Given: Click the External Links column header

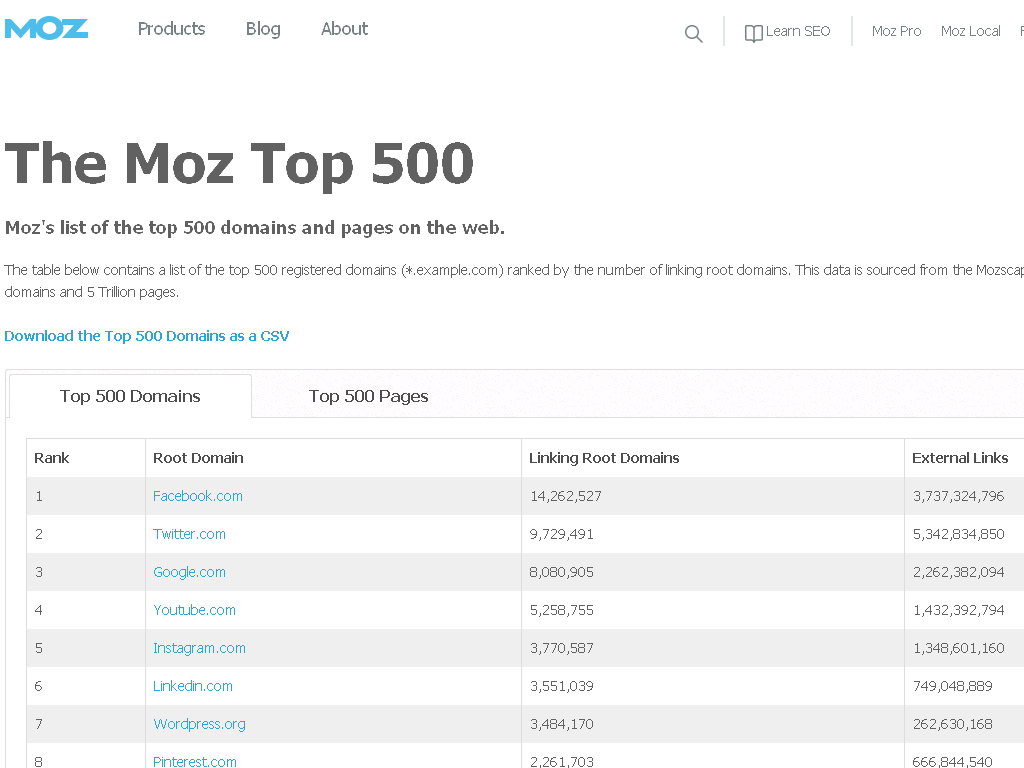Looking at the screenshot, I should (960, 458).
